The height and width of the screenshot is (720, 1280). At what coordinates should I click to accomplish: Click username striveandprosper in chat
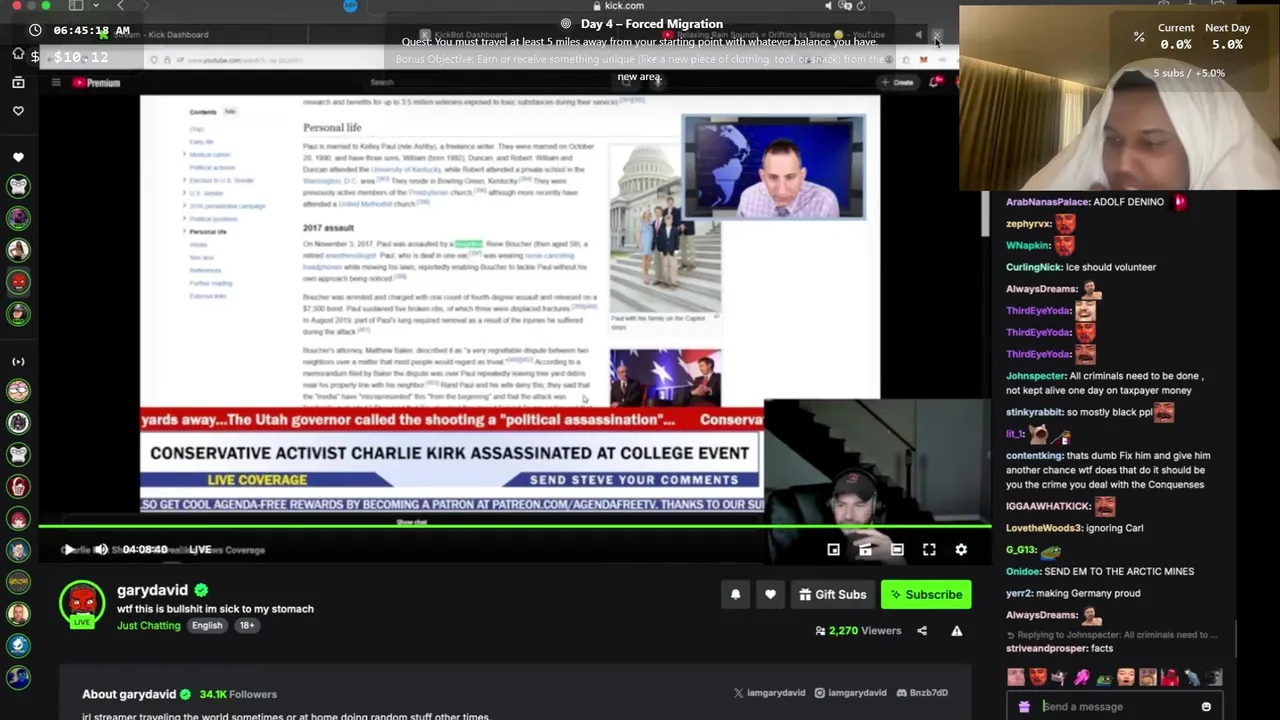[x=1047, y=648]
